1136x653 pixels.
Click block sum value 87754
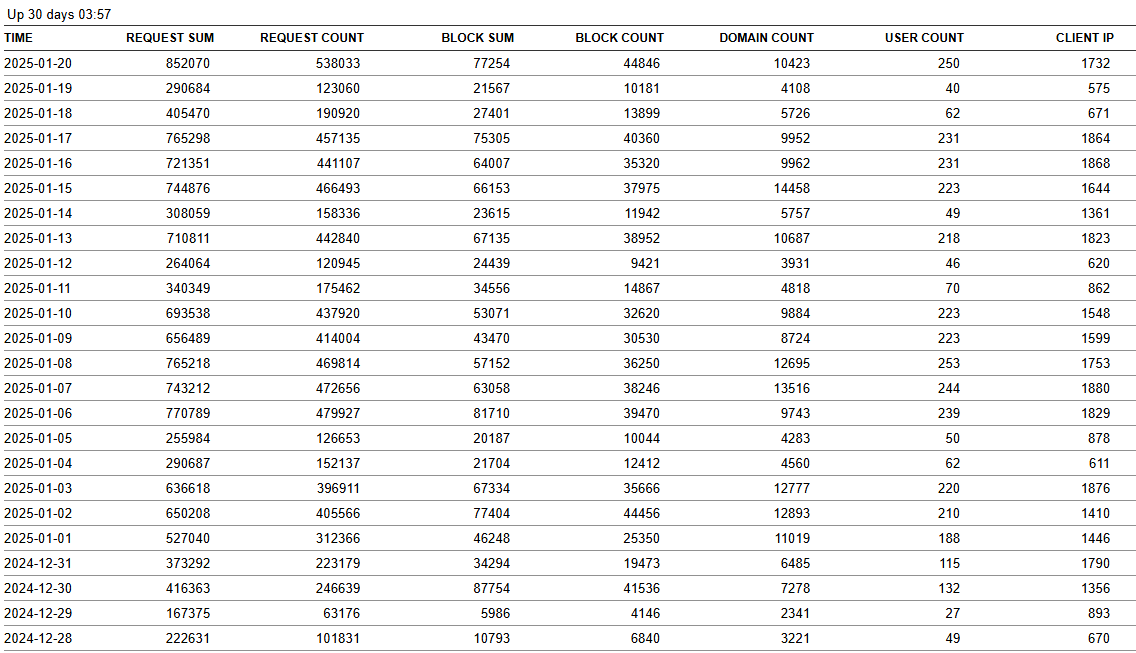pyautogui.click(x=491, y=588)
